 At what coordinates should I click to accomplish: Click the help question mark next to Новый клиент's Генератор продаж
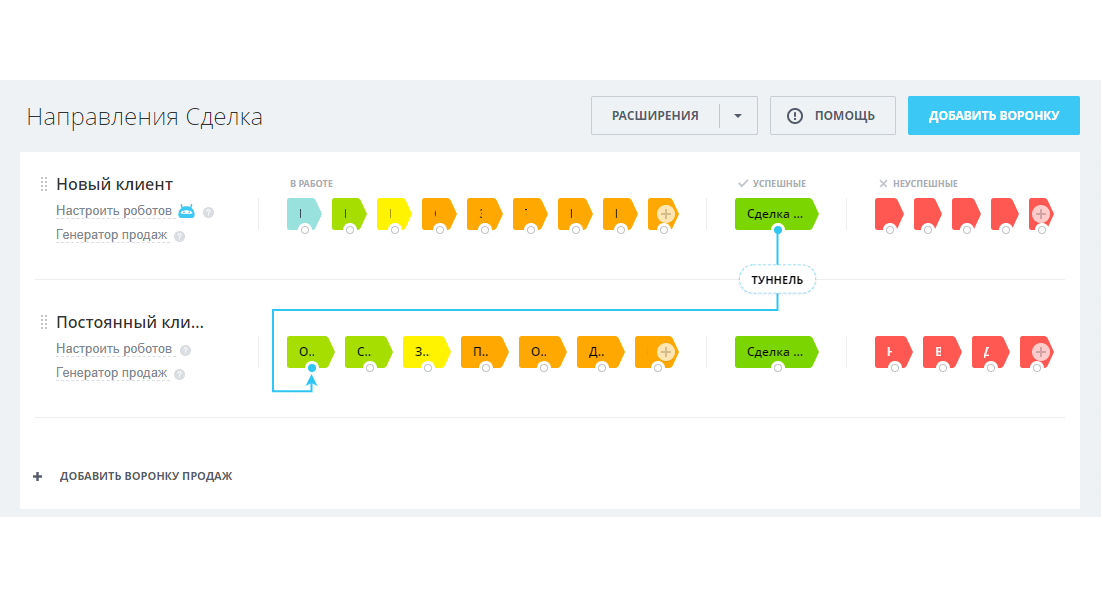coord(179,237)
